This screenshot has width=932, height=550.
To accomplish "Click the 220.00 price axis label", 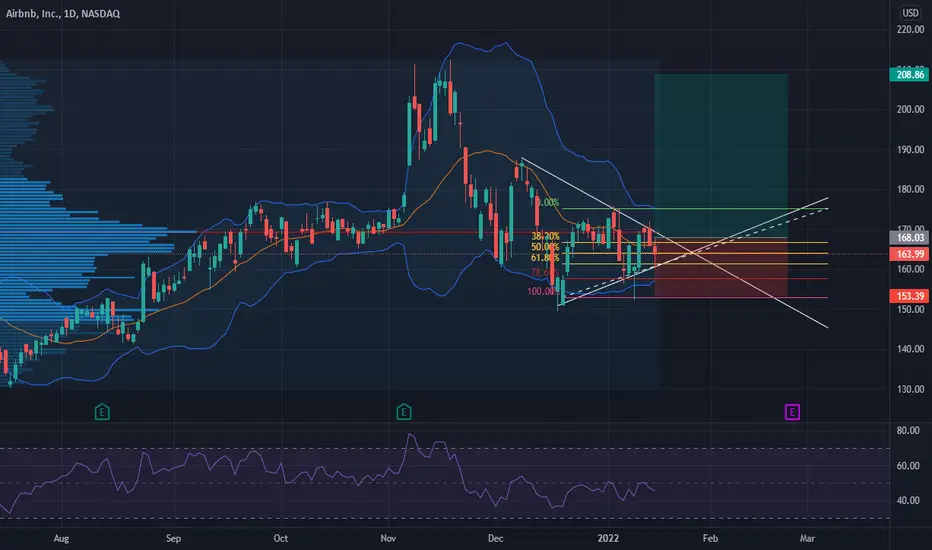I will point(910,30).
